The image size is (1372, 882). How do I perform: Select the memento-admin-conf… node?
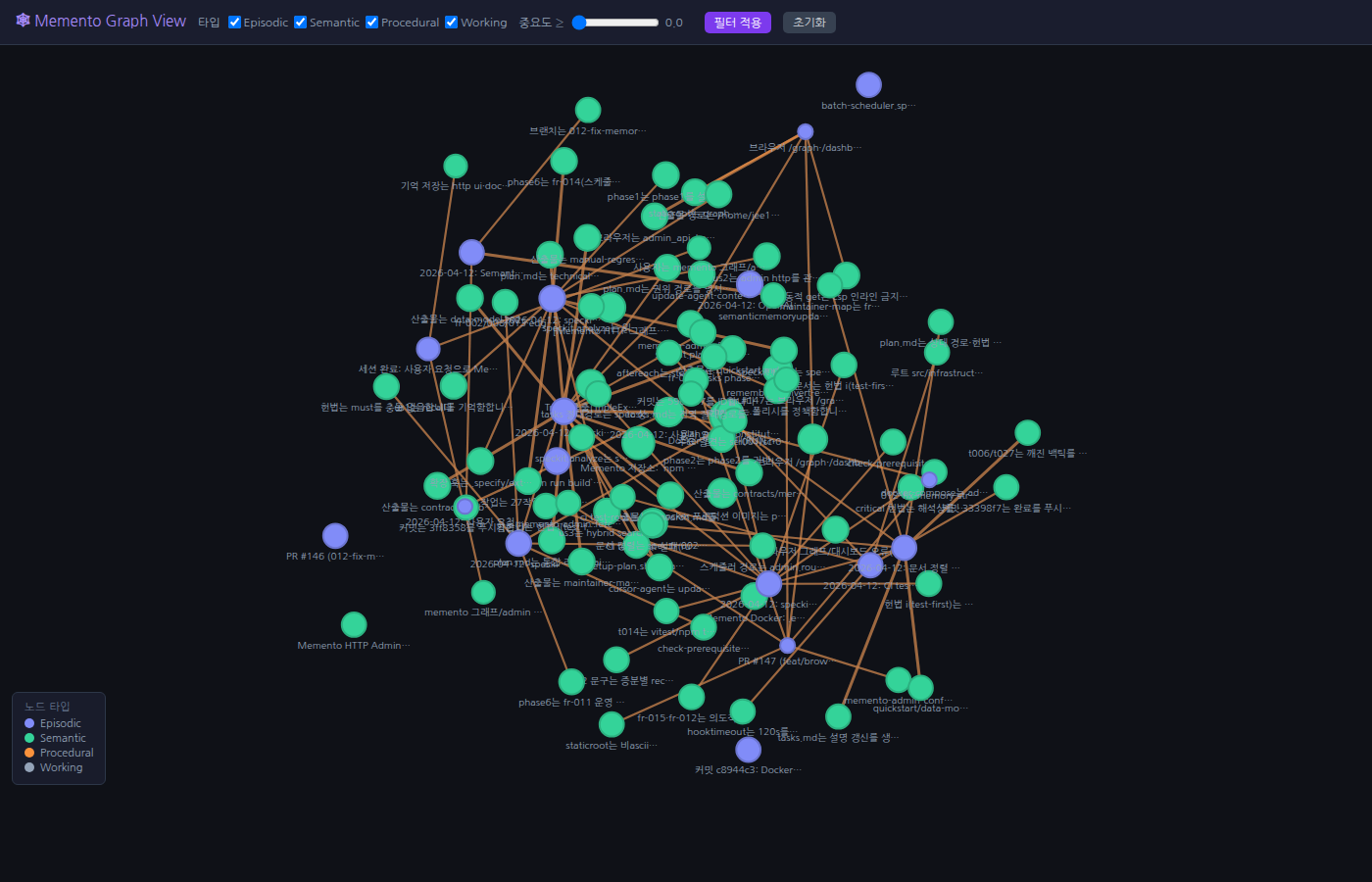click(899, 680)
